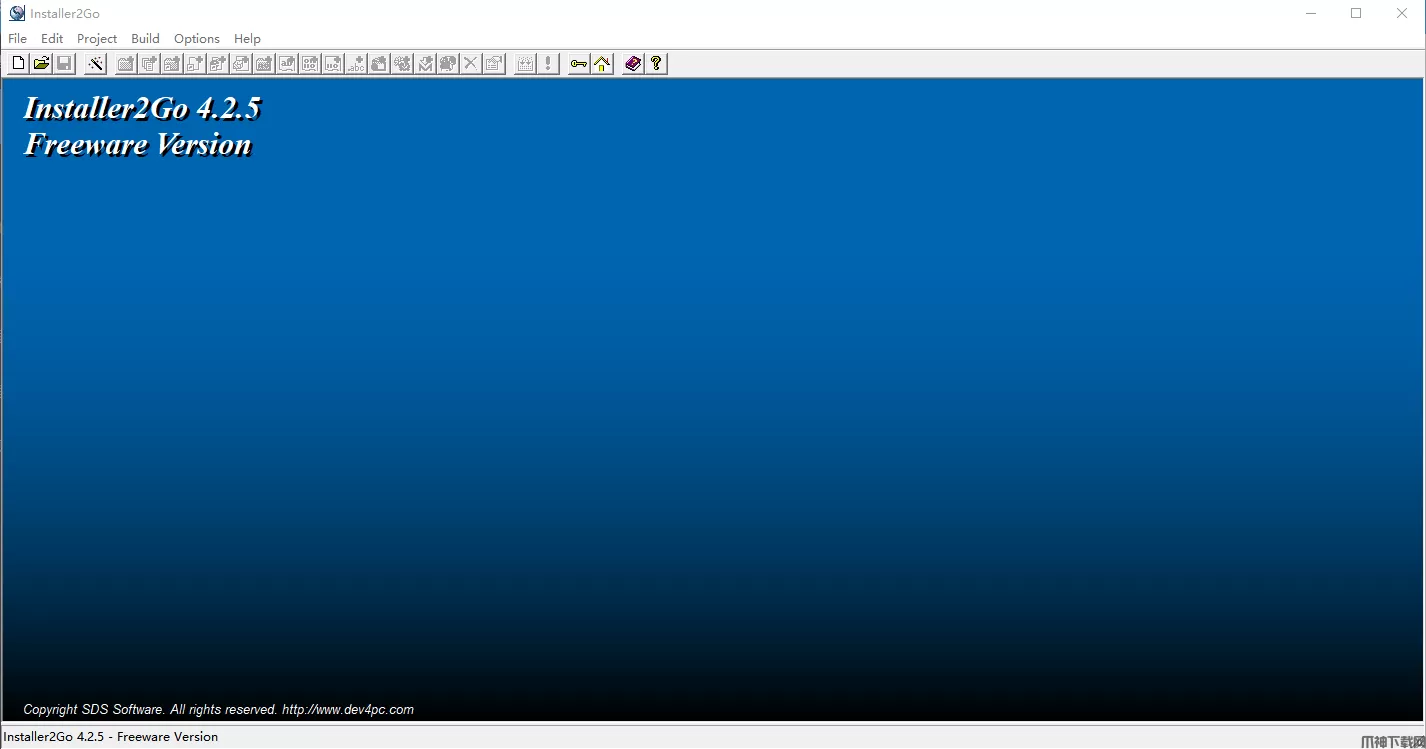Open the purple help book icon
The width and height of the screenshot is (1426, 749).
(x=633, y=64)
